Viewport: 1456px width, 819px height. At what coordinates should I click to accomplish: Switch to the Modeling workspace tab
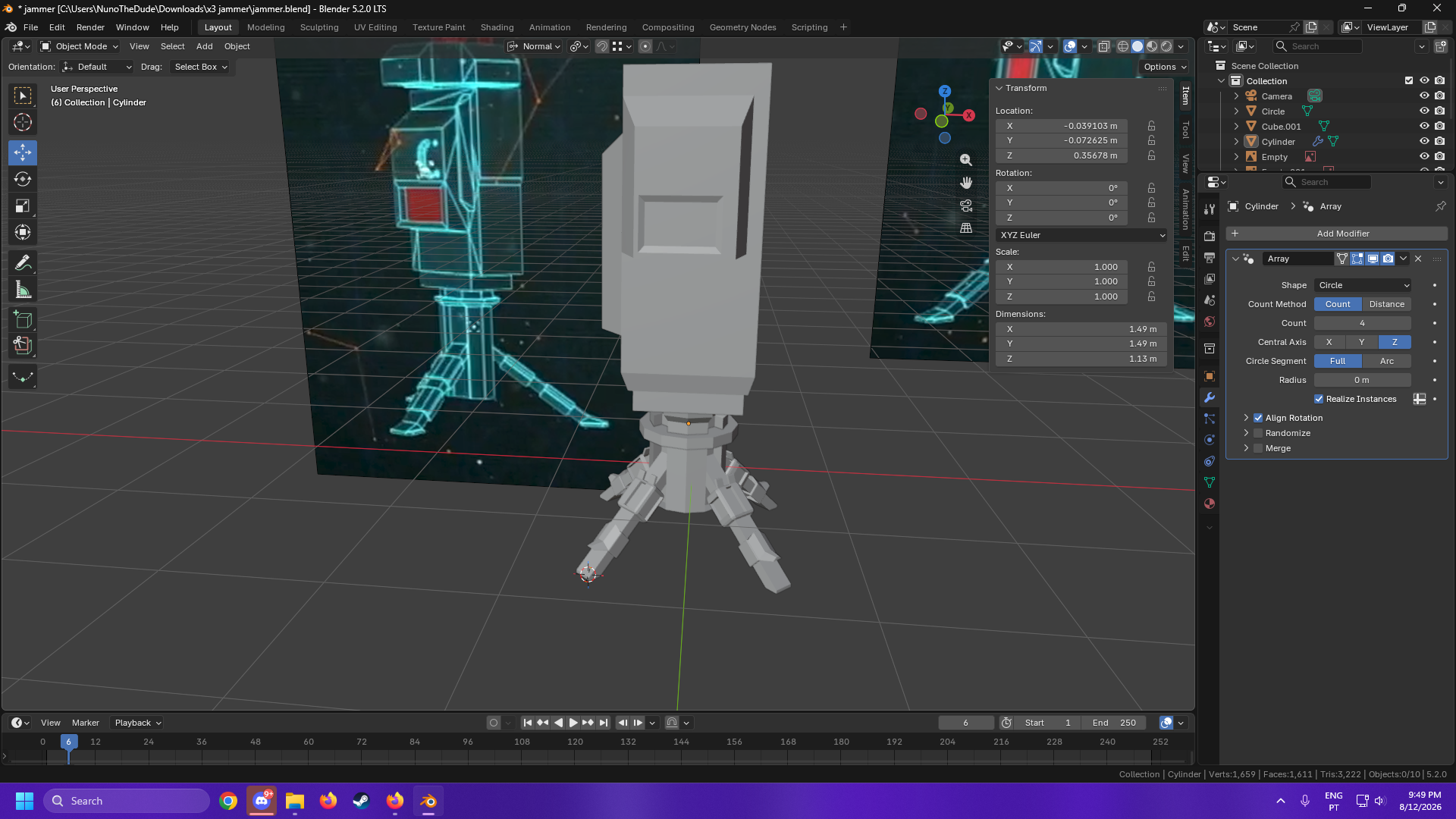point(265,27)
